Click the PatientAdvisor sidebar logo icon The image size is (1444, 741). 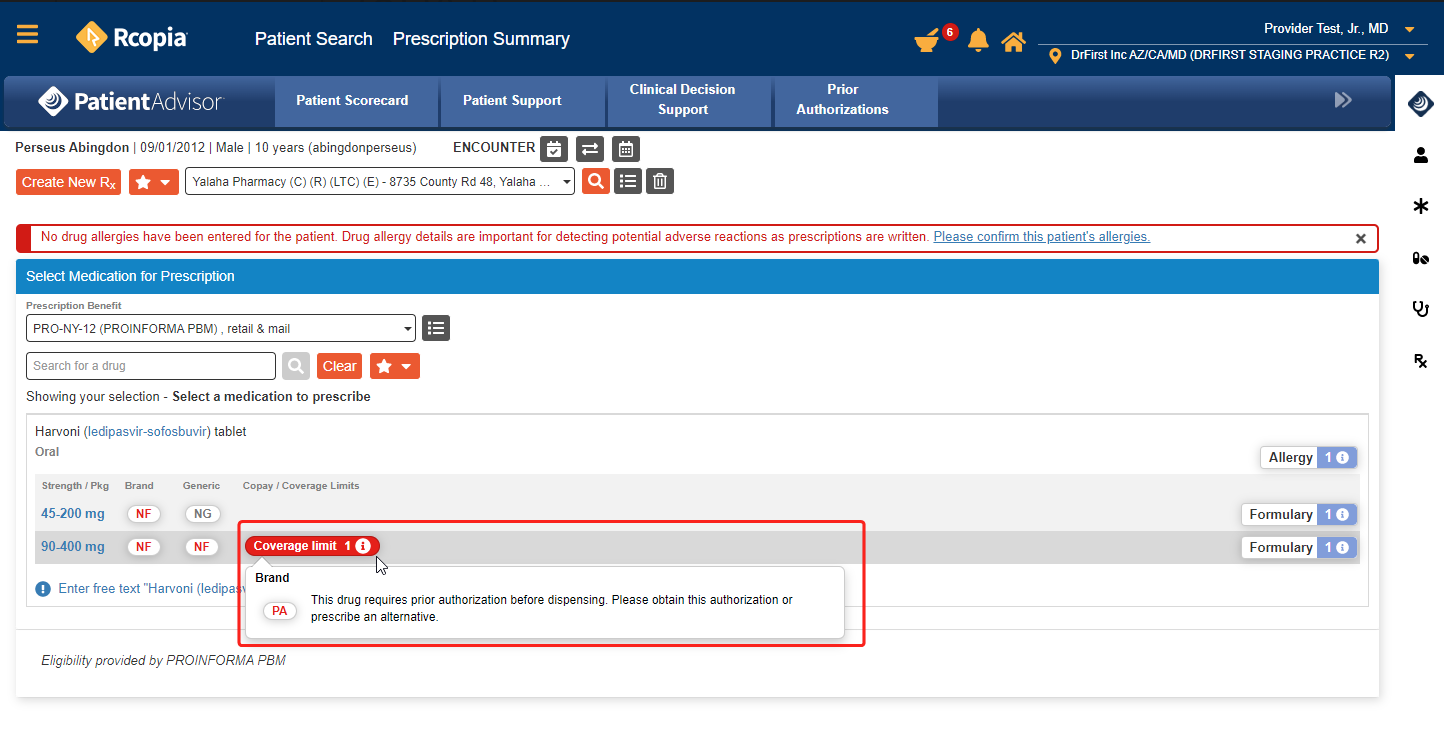tap(1420, 103)
